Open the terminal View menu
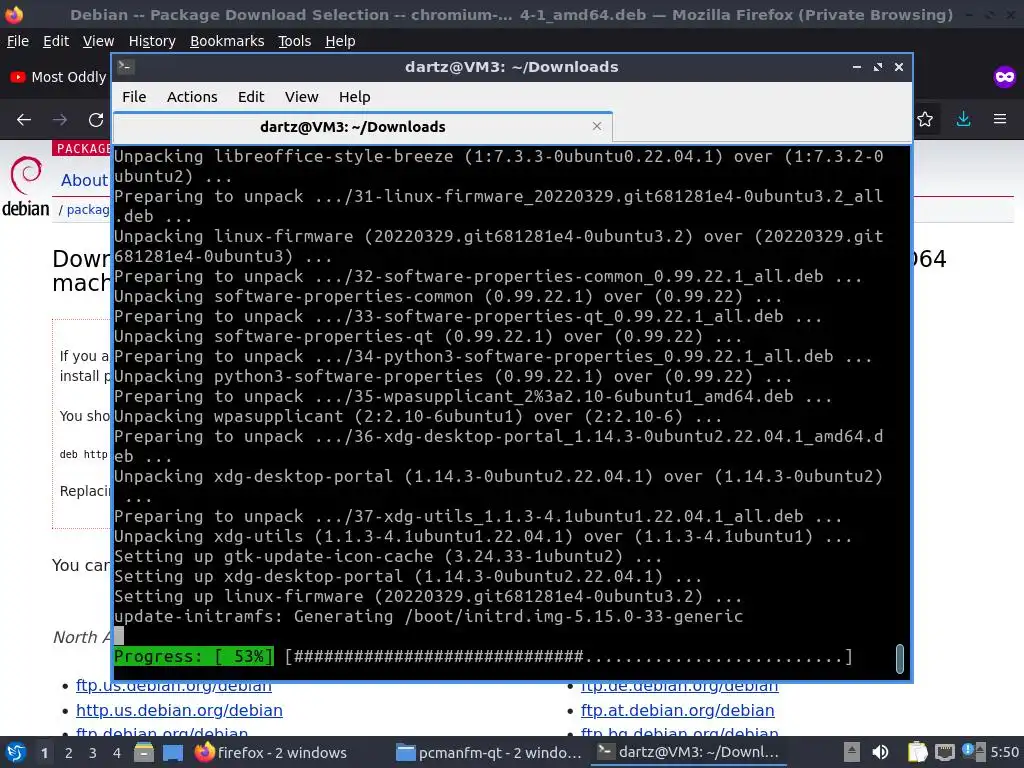The image size is (1024, 768). point(301,97)
